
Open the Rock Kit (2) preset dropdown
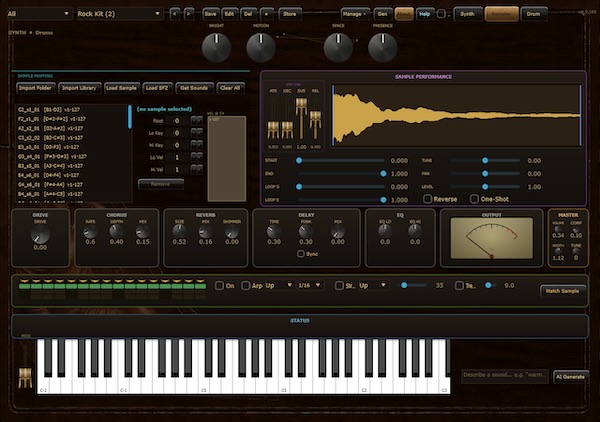pos(119,14)
